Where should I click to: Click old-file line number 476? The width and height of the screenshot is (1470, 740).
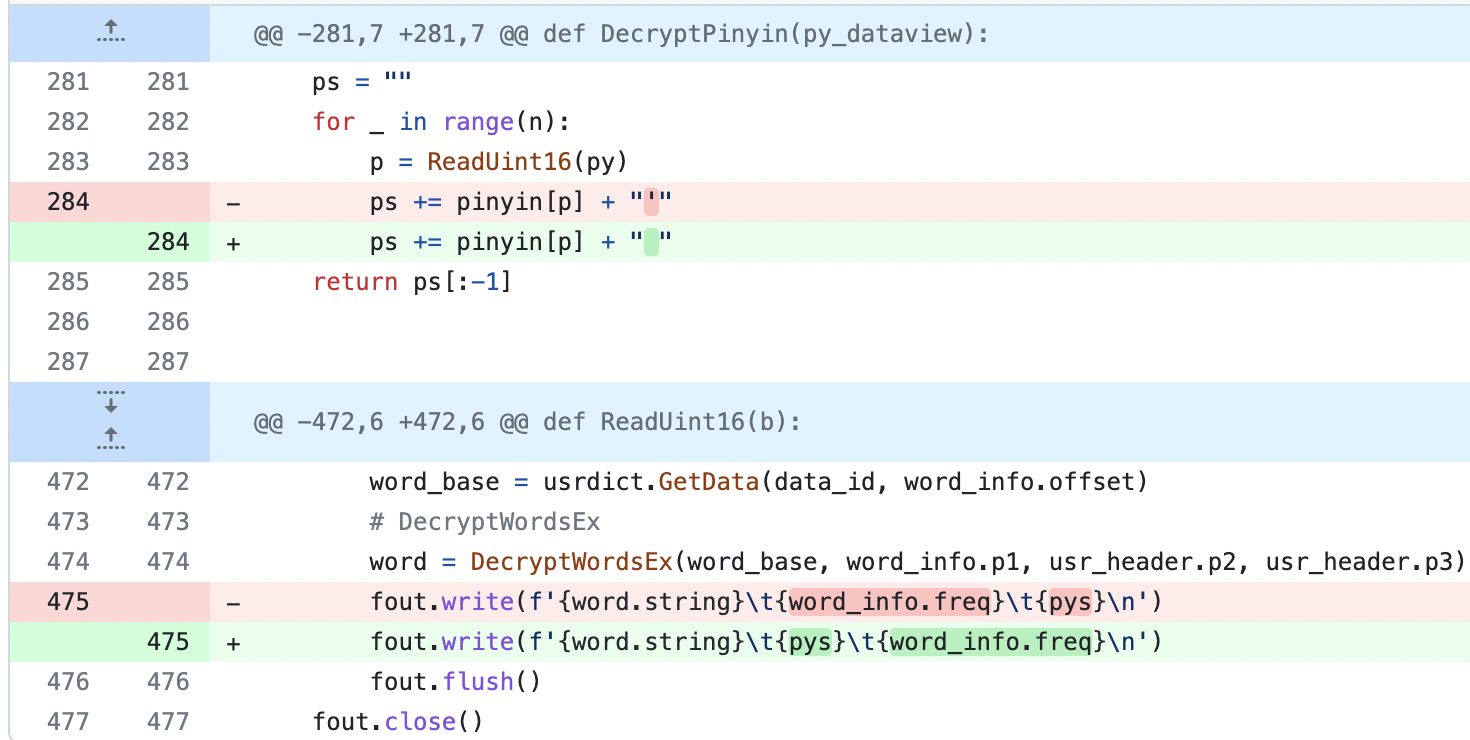click(68, 682)
